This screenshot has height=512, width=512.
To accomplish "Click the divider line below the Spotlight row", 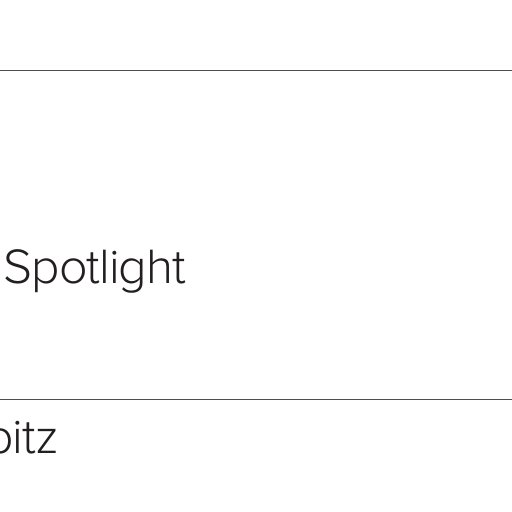I will [256, 399].
